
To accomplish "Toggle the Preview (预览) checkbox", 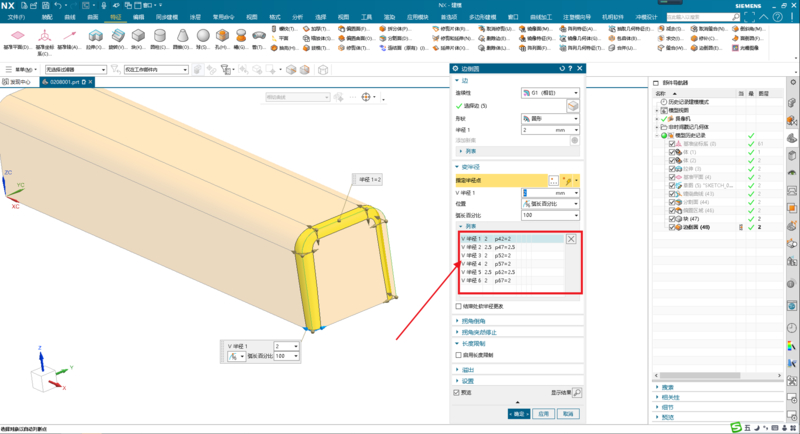I will 457,393.
